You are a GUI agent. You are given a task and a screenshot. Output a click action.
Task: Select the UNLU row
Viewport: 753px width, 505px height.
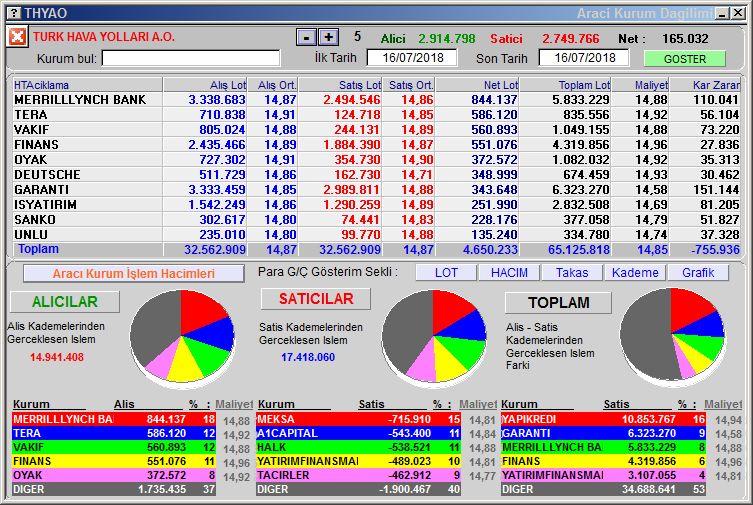pos(376,234)
